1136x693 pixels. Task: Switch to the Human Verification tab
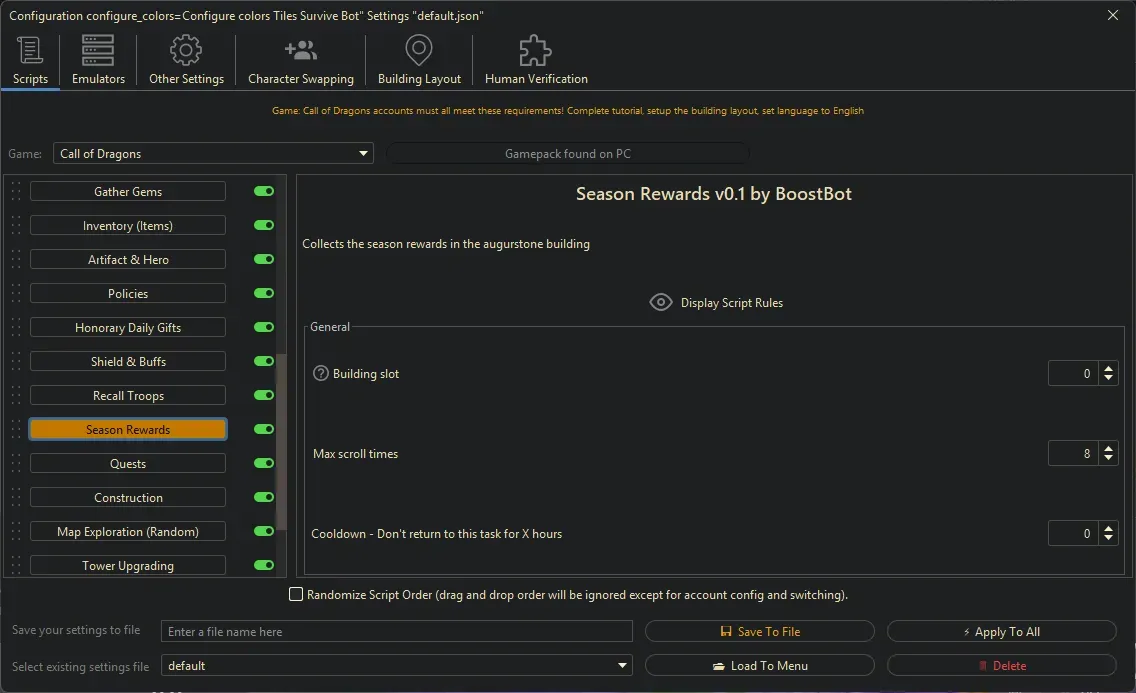point(534,60)
